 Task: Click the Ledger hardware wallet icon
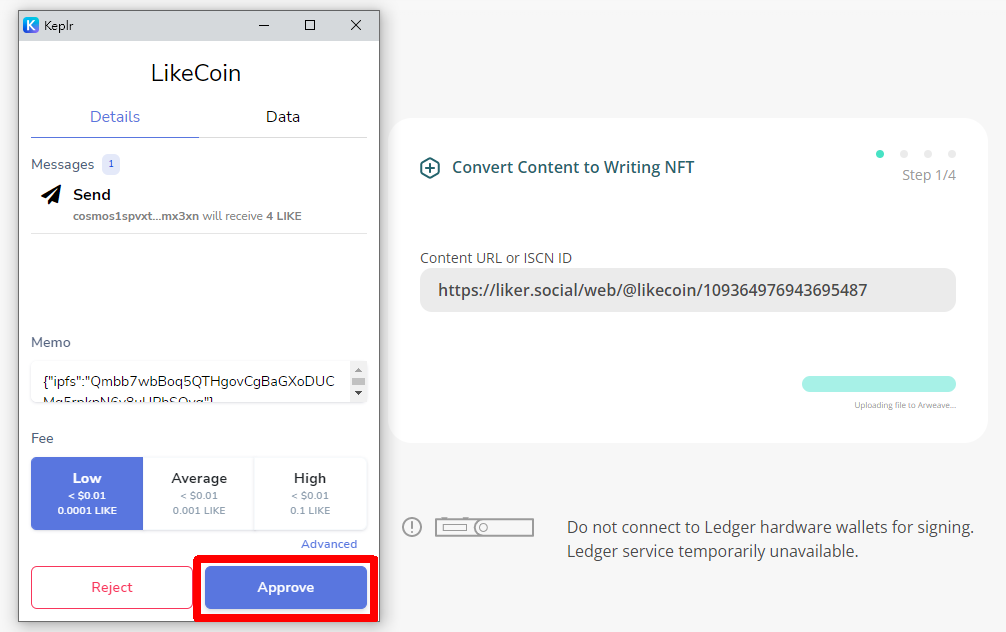point(484,527)
